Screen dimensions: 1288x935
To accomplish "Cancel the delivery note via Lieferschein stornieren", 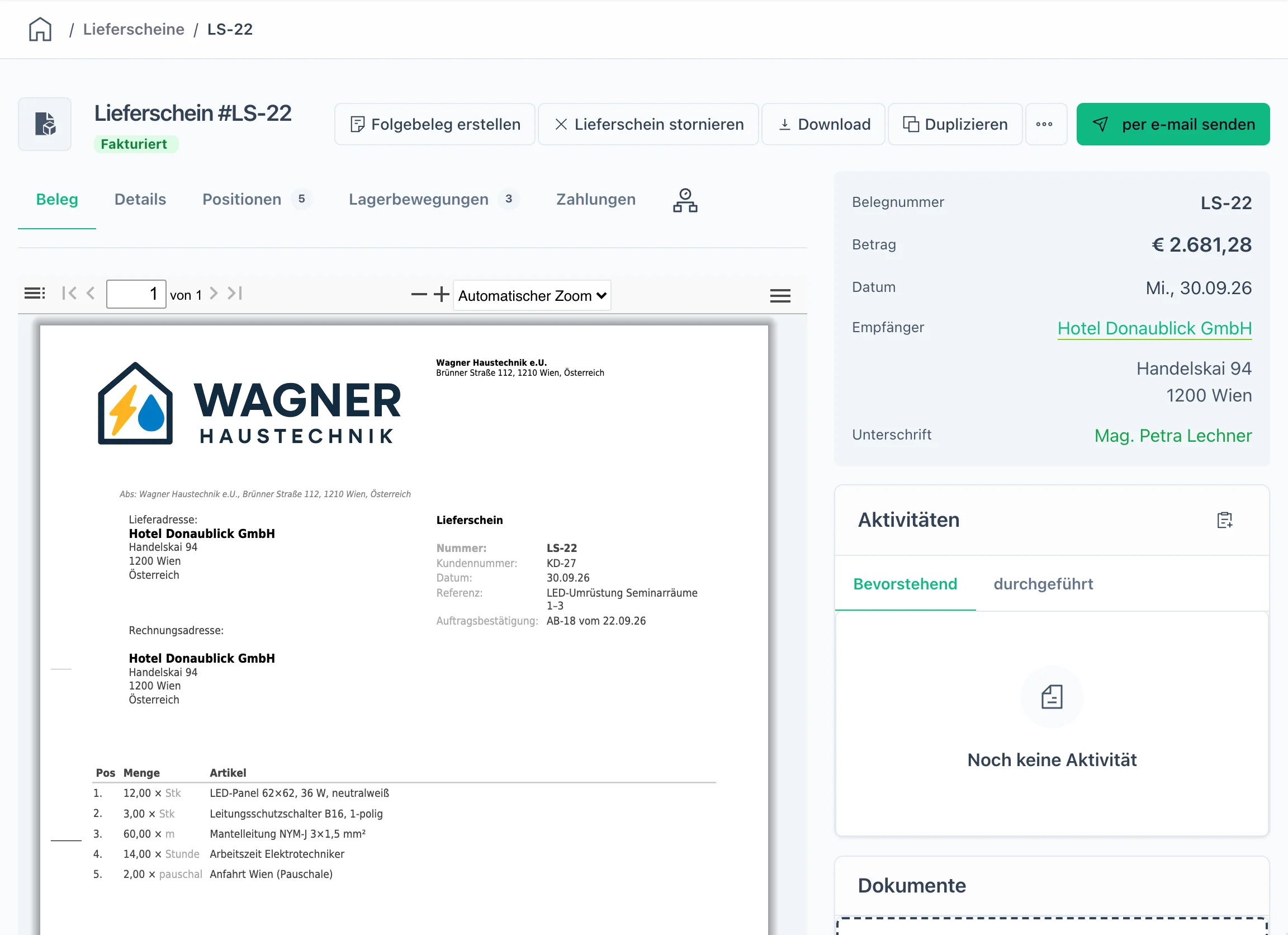I will click(x=648, y=124).
